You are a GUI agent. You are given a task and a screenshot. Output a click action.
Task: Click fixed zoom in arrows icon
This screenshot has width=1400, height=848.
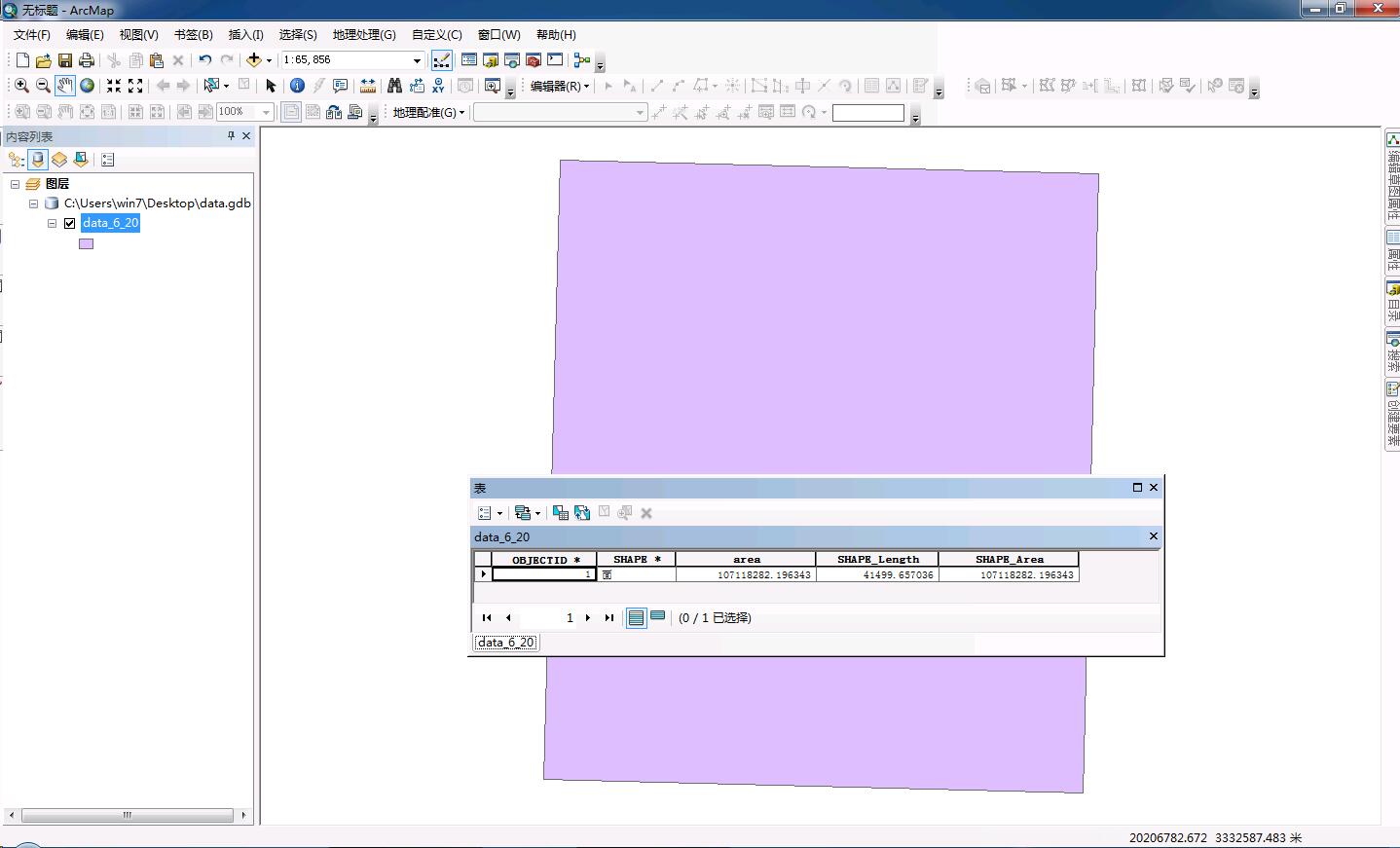[x=114, y=86]
